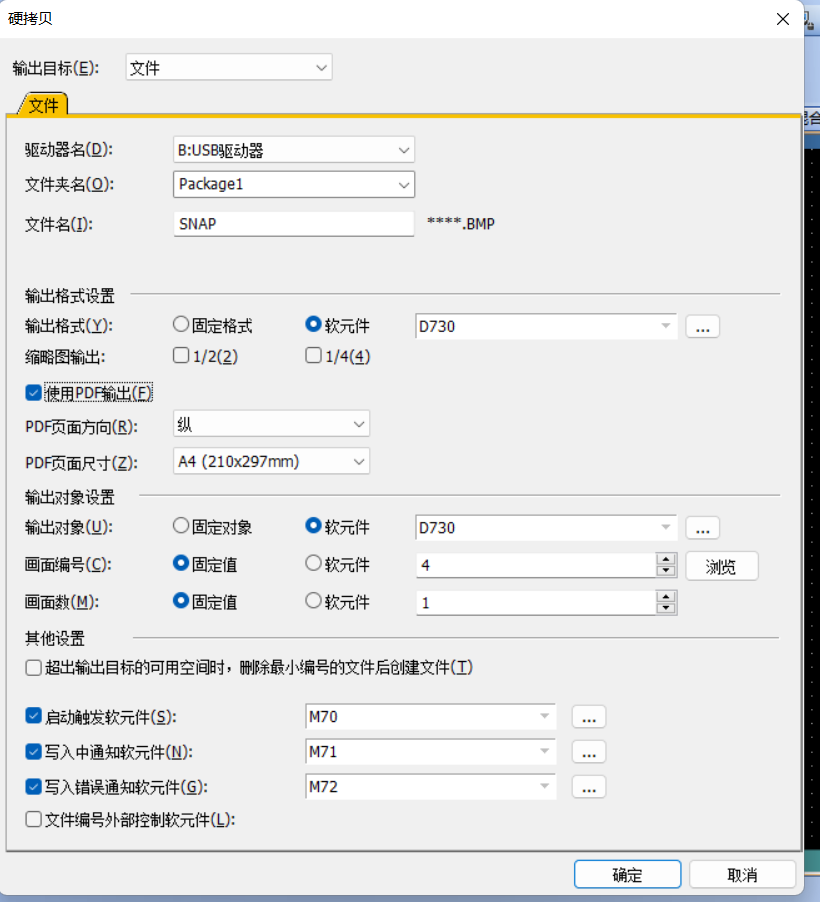This screenshot has width=820, height=902.
Task: Open device picker for 写入错误通知软元件 M72
Action: point(589,787)
